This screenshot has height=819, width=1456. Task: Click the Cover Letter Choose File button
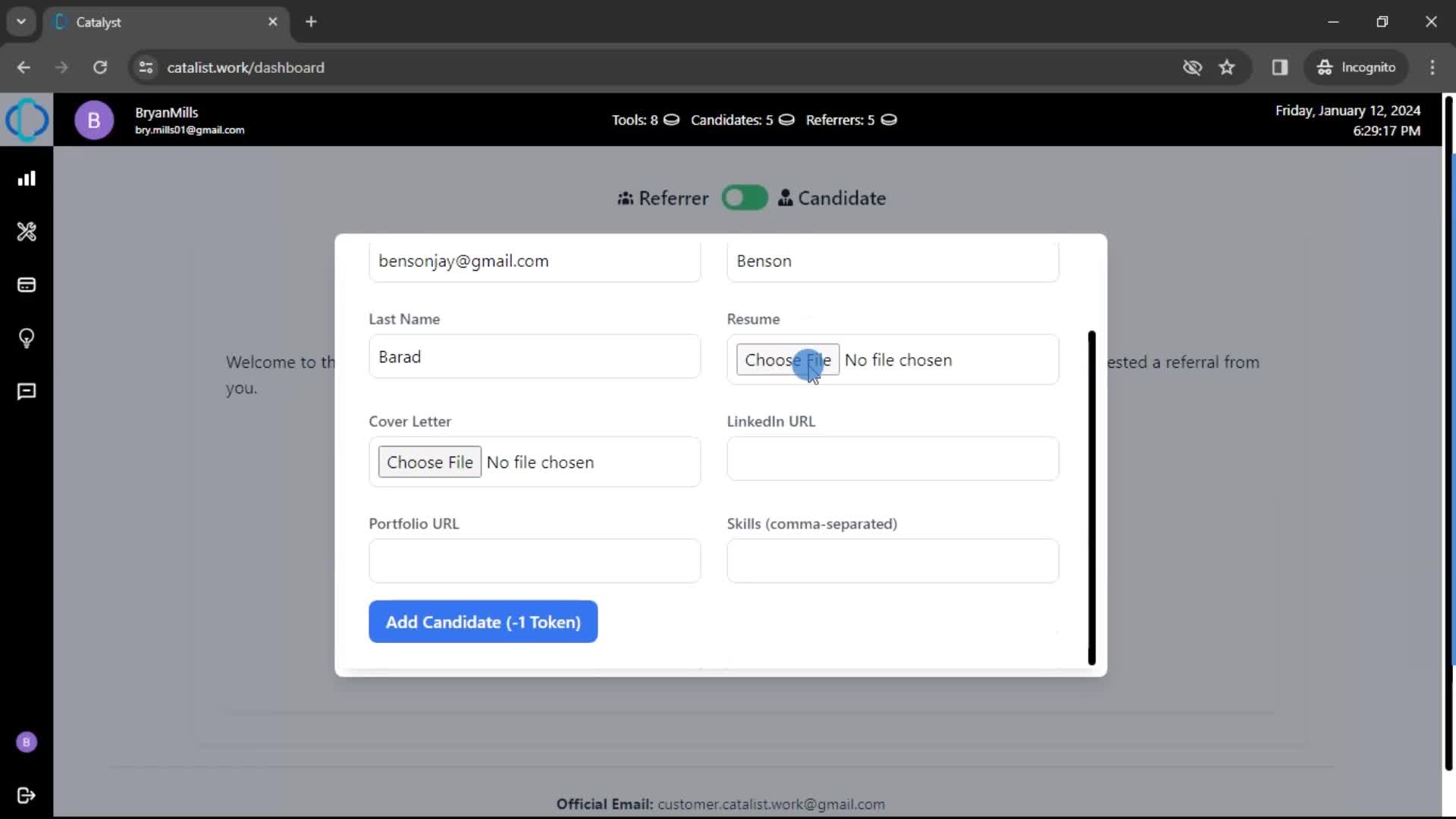[430, 462]
